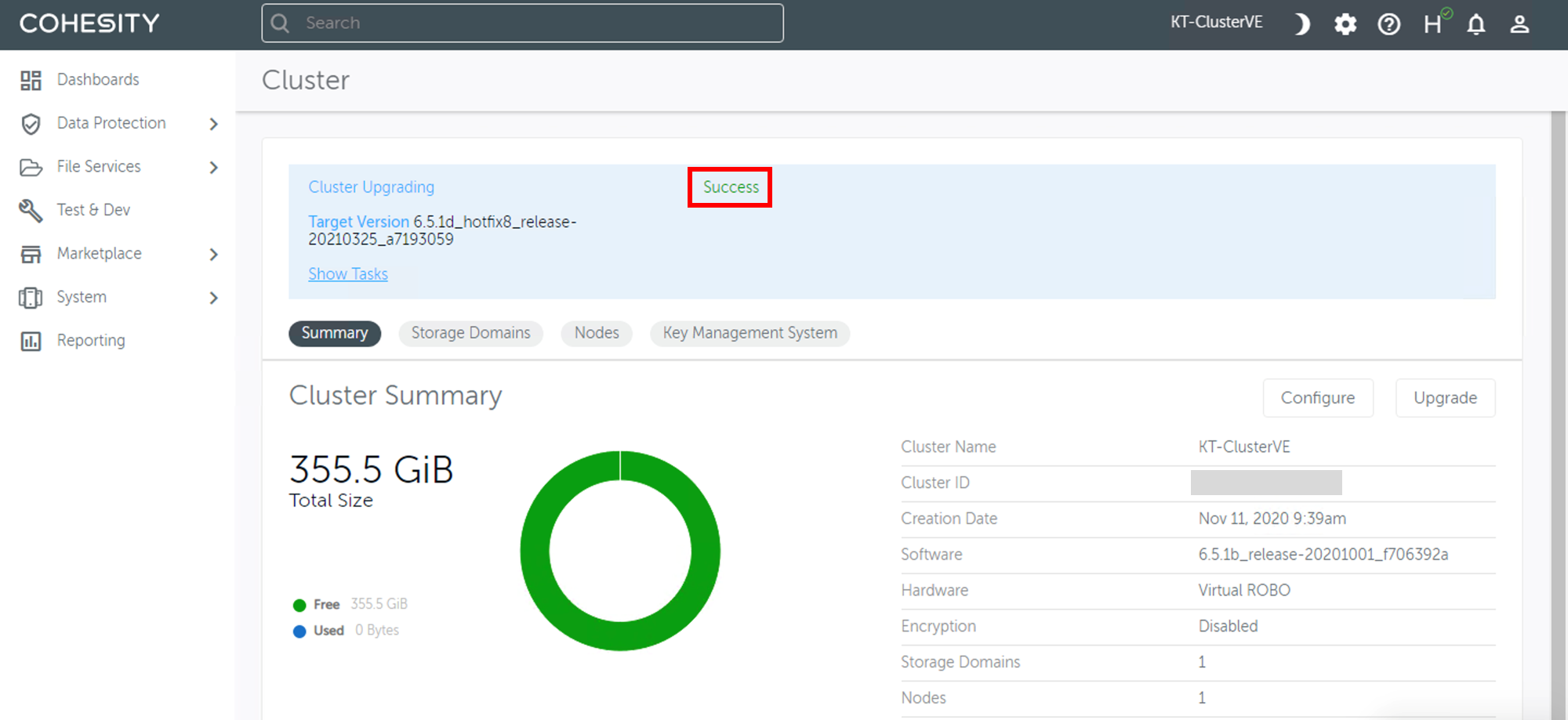The height and width of the screenshot is (720, 1568).
Task: Click the Reporting chart icon
Action: pyautogui.click(x=31, y=341)
